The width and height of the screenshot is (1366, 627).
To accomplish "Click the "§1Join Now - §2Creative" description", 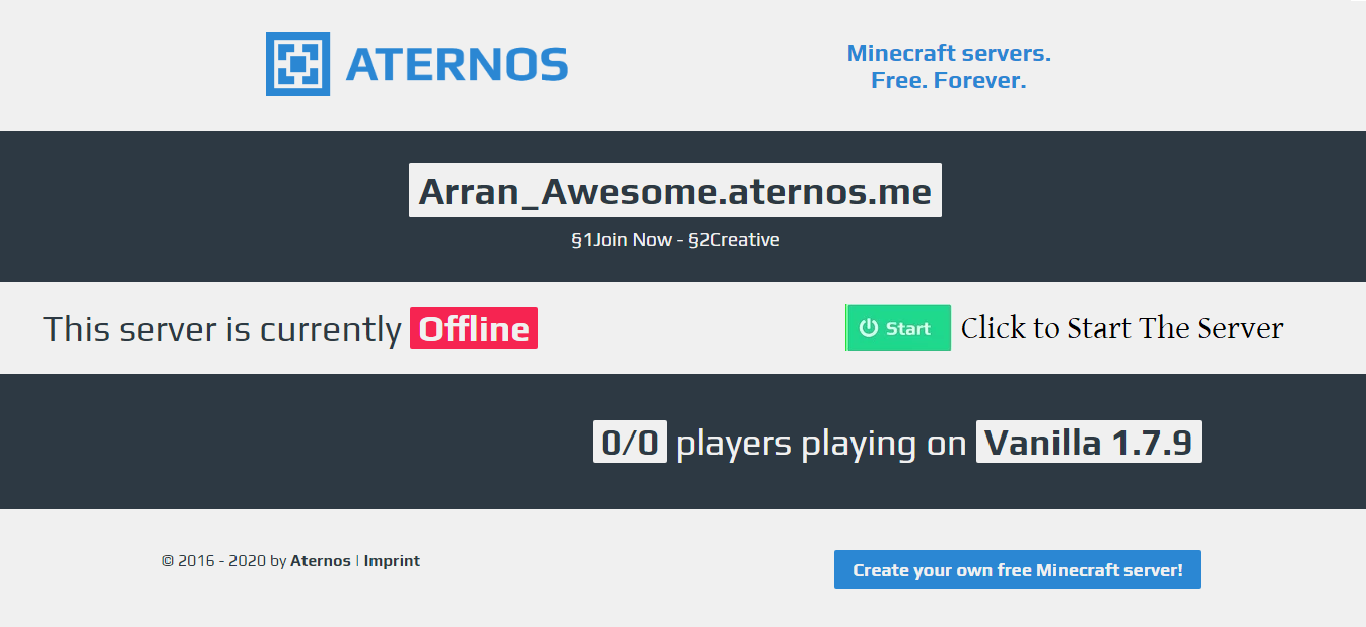I will (675, 240).
